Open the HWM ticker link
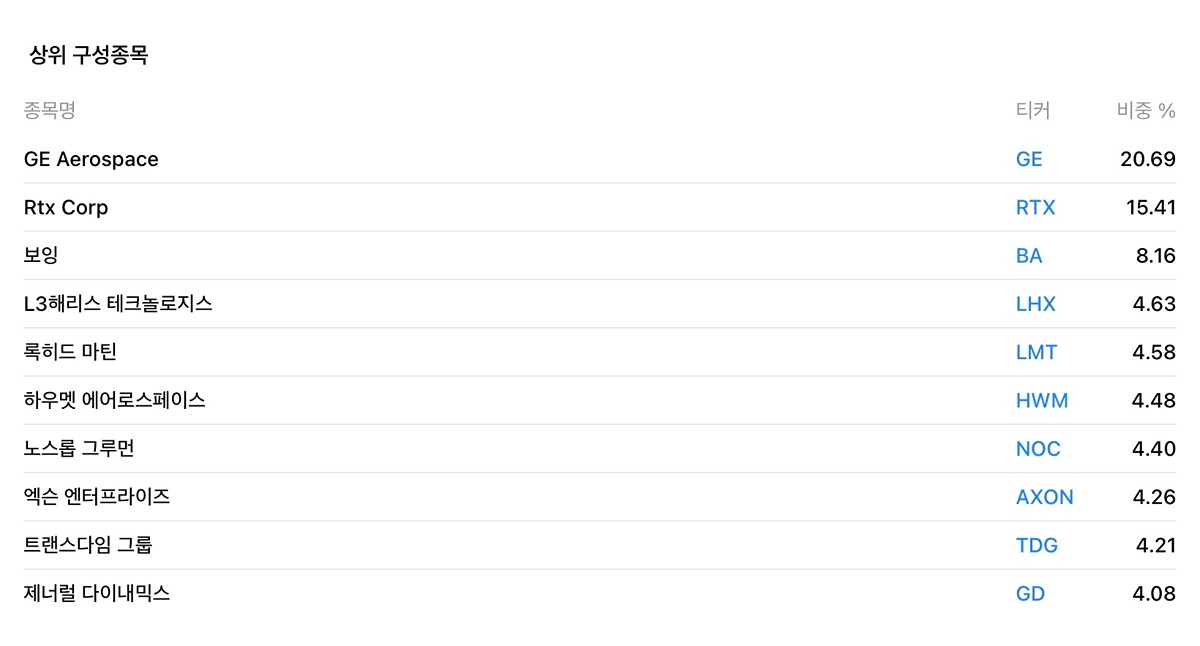This screenshot has height=646, width=1200. pyautogui.click(x=1042, y=401)
